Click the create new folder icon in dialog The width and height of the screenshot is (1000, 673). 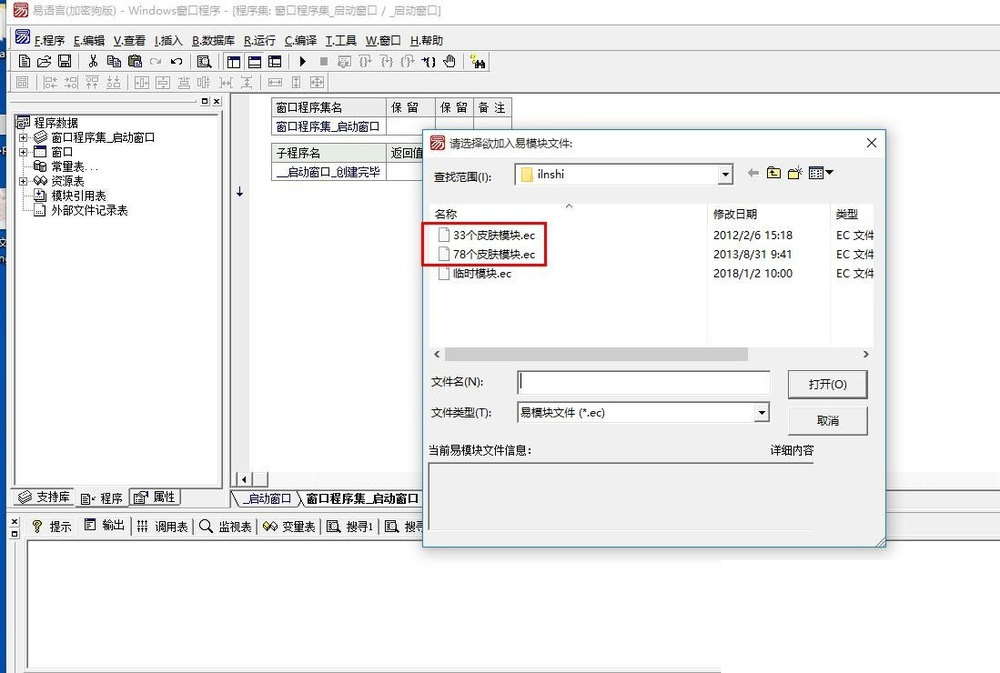pos(795,173)
